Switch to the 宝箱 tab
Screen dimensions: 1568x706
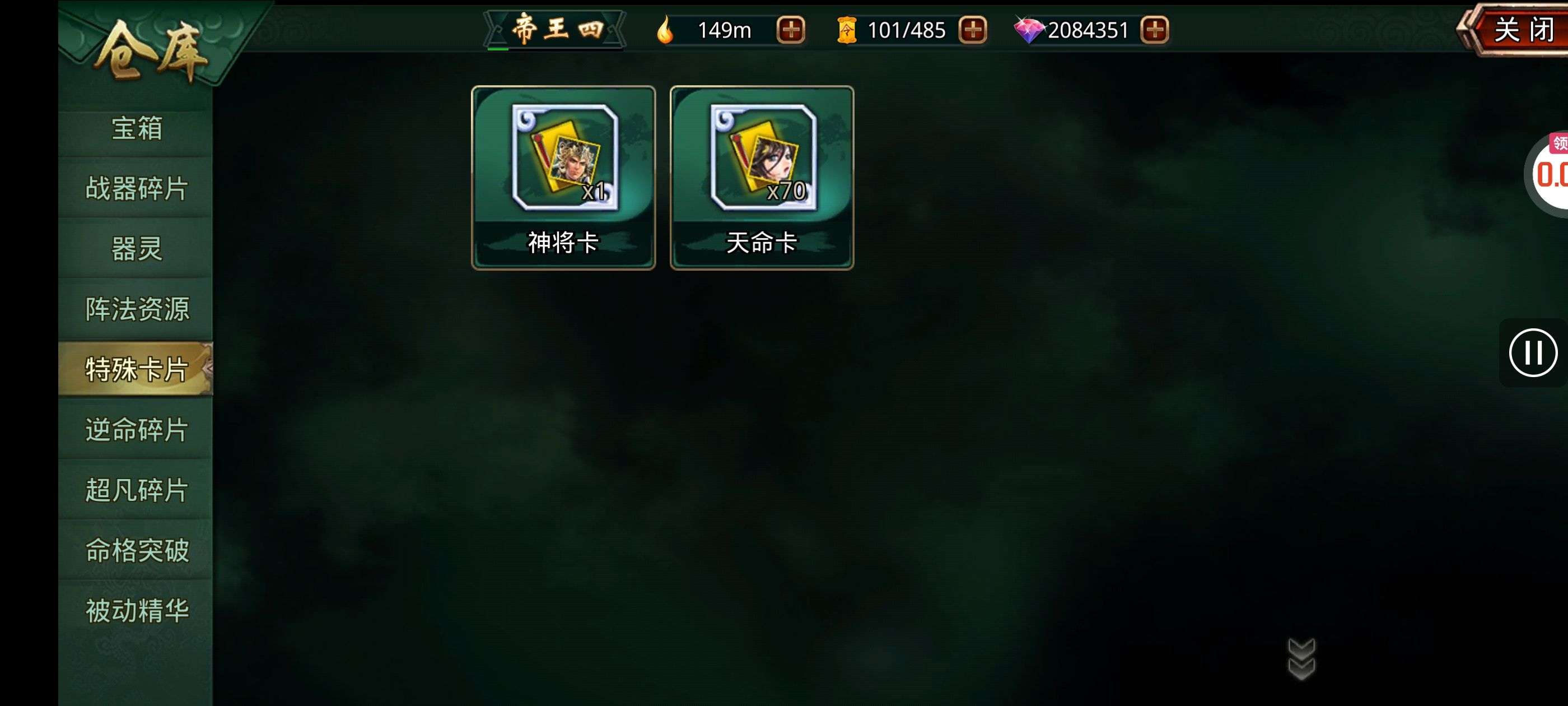(136, 128)
